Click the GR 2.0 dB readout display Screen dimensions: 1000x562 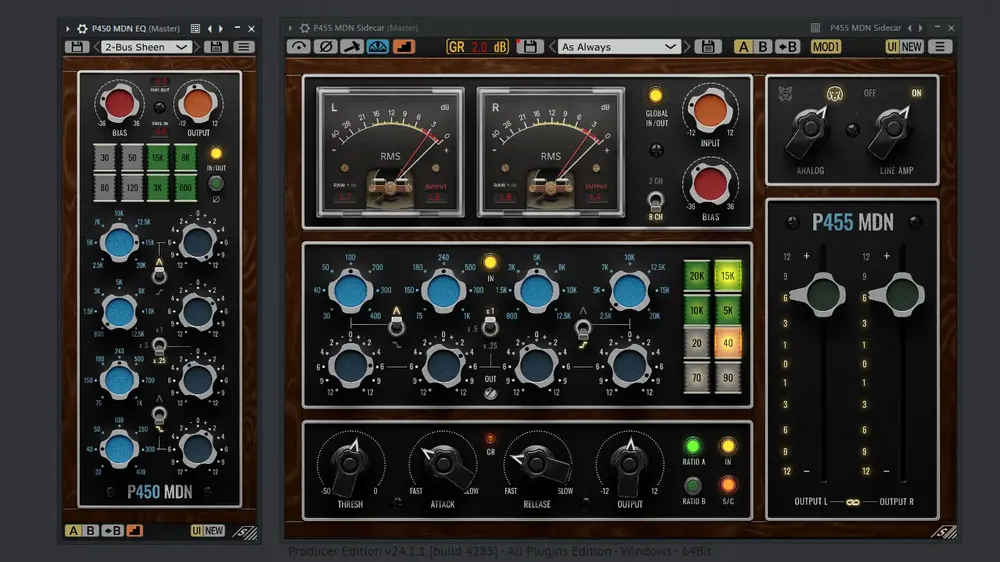point(477,47)
